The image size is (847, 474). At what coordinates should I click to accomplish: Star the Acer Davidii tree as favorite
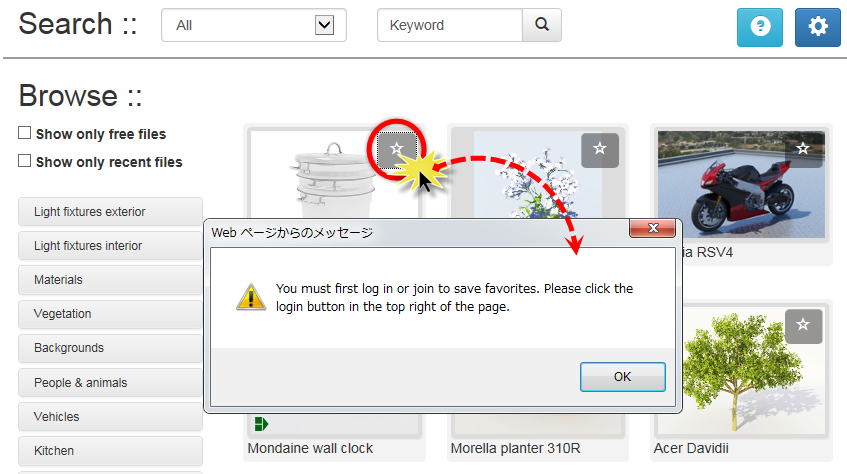tap(803, 326)
